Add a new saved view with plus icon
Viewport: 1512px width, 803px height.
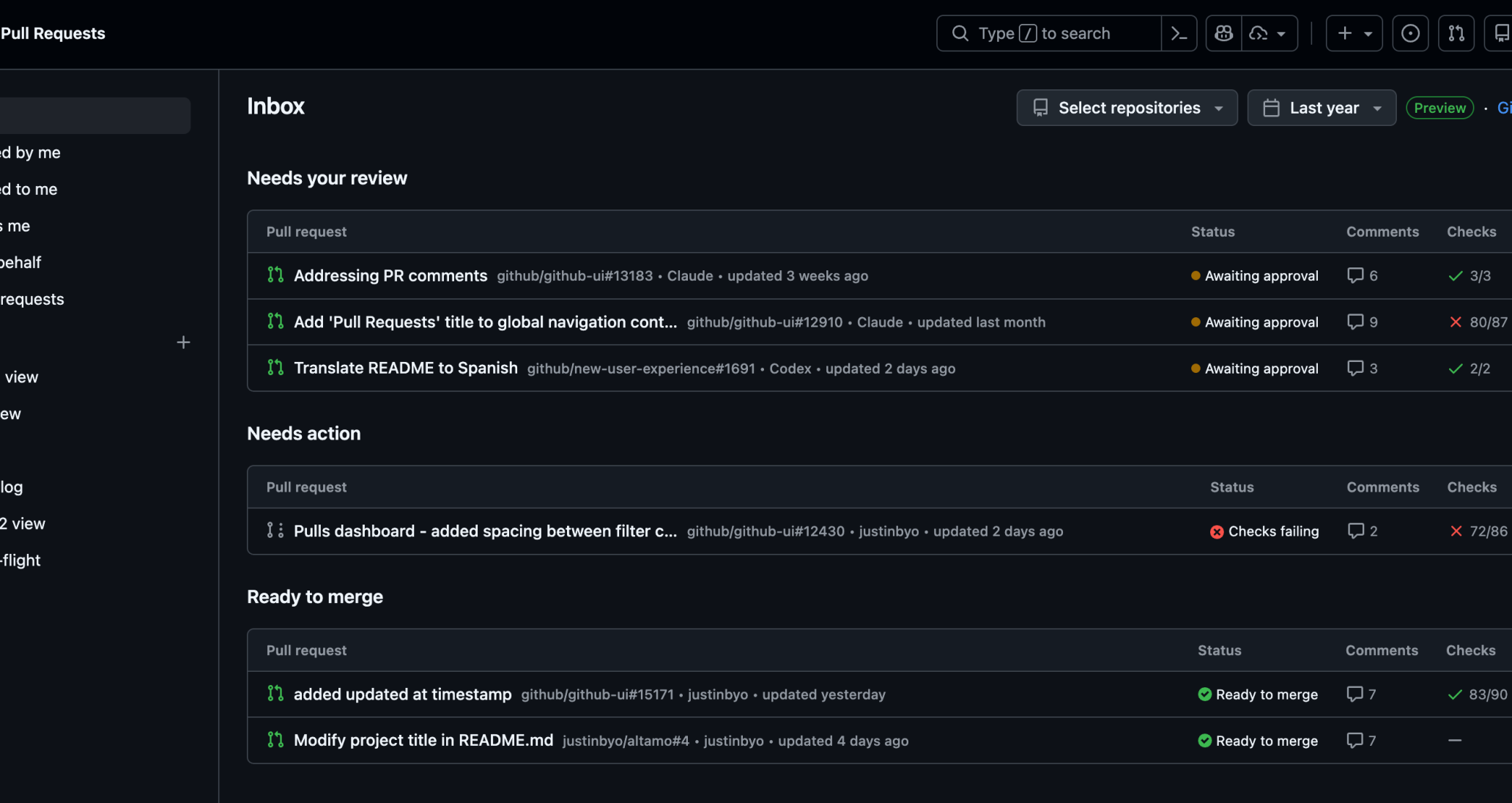pyautogui.click(x=183, y=342)
